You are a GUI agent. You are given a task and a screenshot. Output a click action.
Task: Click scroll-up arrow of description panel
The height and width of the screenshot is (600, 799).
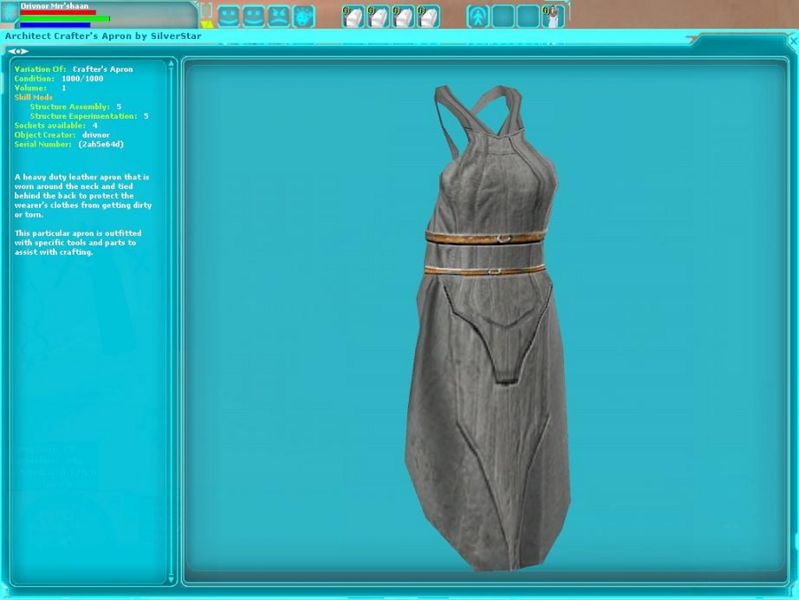[x=171, y=63]
